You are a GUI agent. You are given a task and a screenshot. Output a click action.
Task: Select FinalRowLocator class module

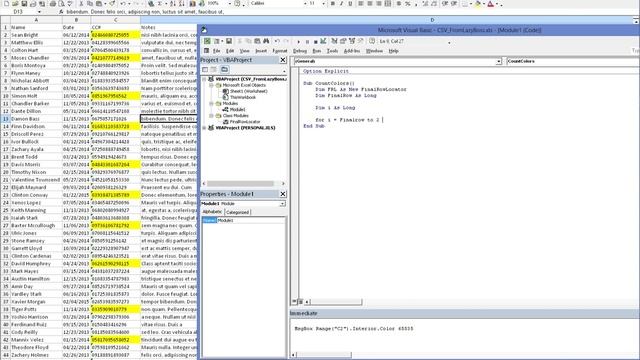[244, 122]
